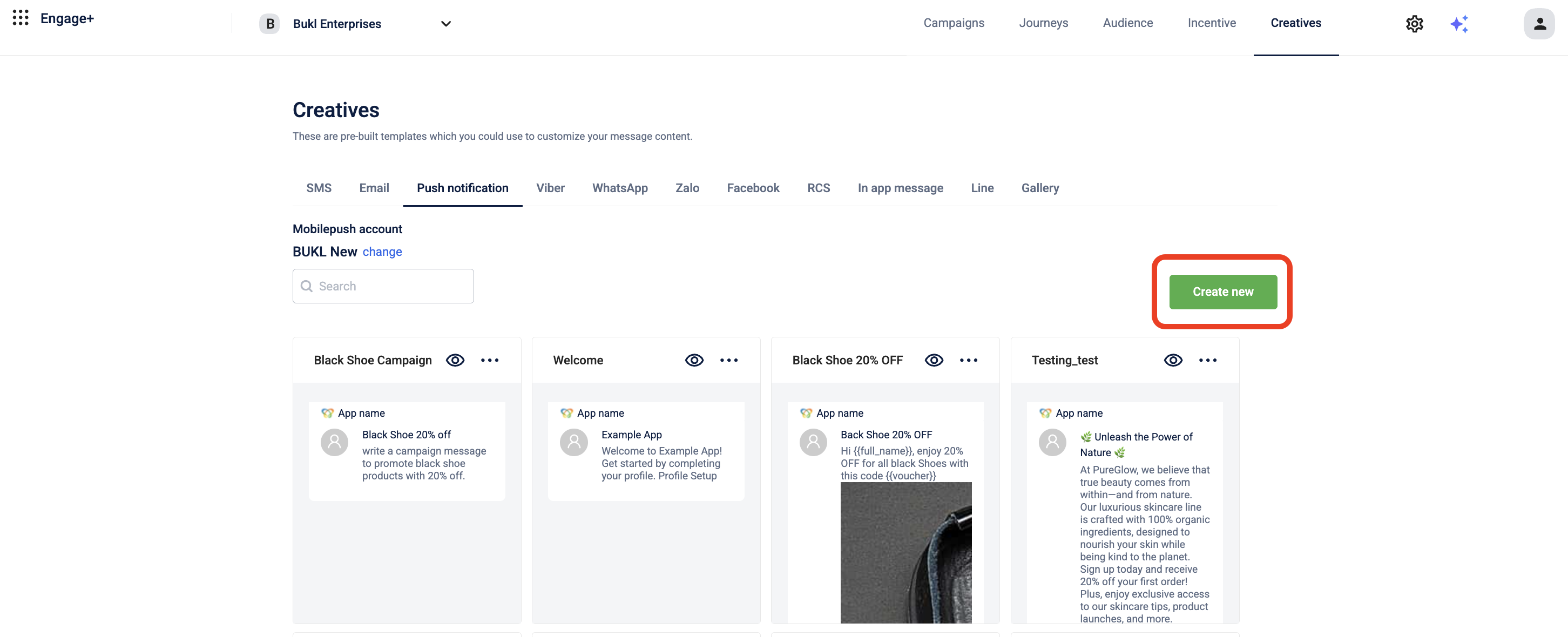
Task: Click the B workspace badge icon
Action: [x=269, y=23]
